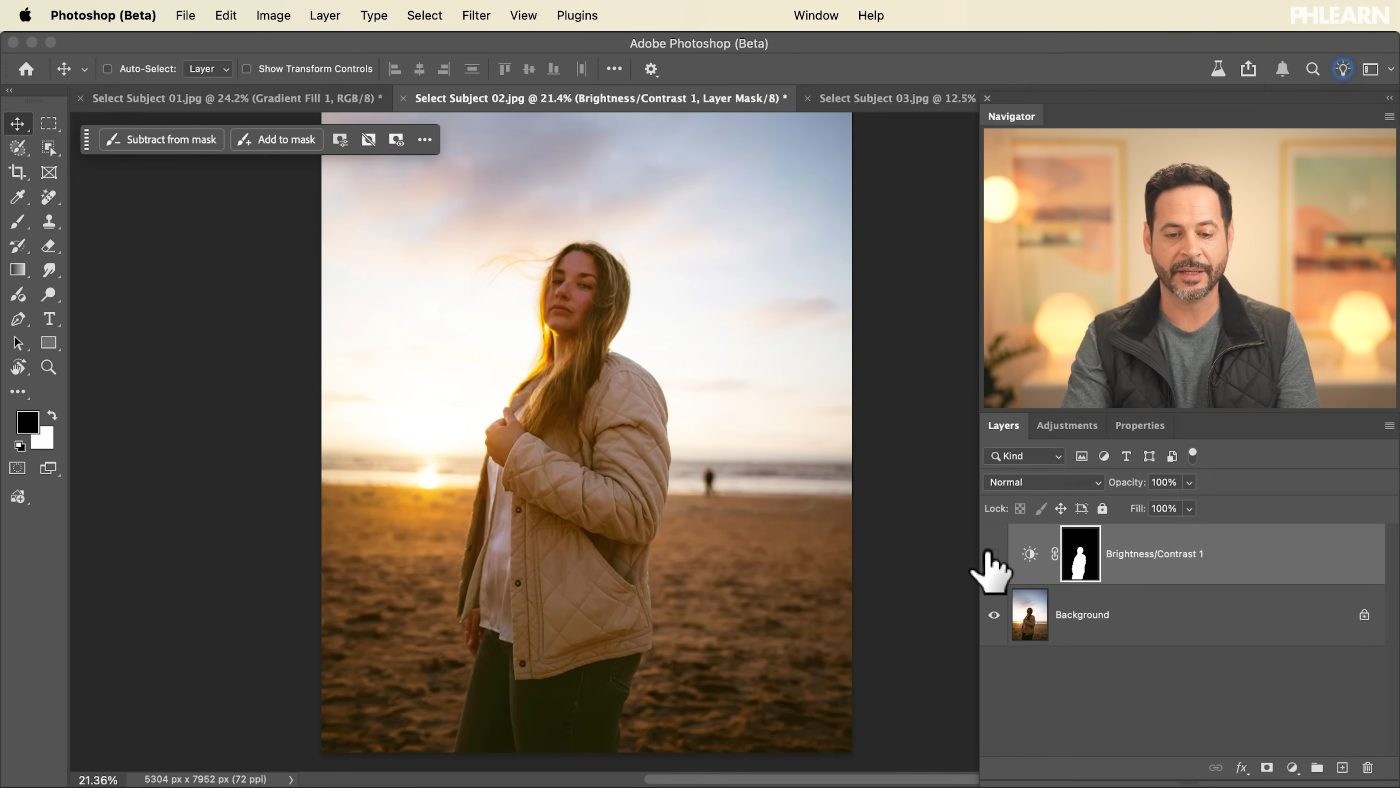Open the Search magnifier in top right
Viewport: 1400px width, 788px height.
1312,69
